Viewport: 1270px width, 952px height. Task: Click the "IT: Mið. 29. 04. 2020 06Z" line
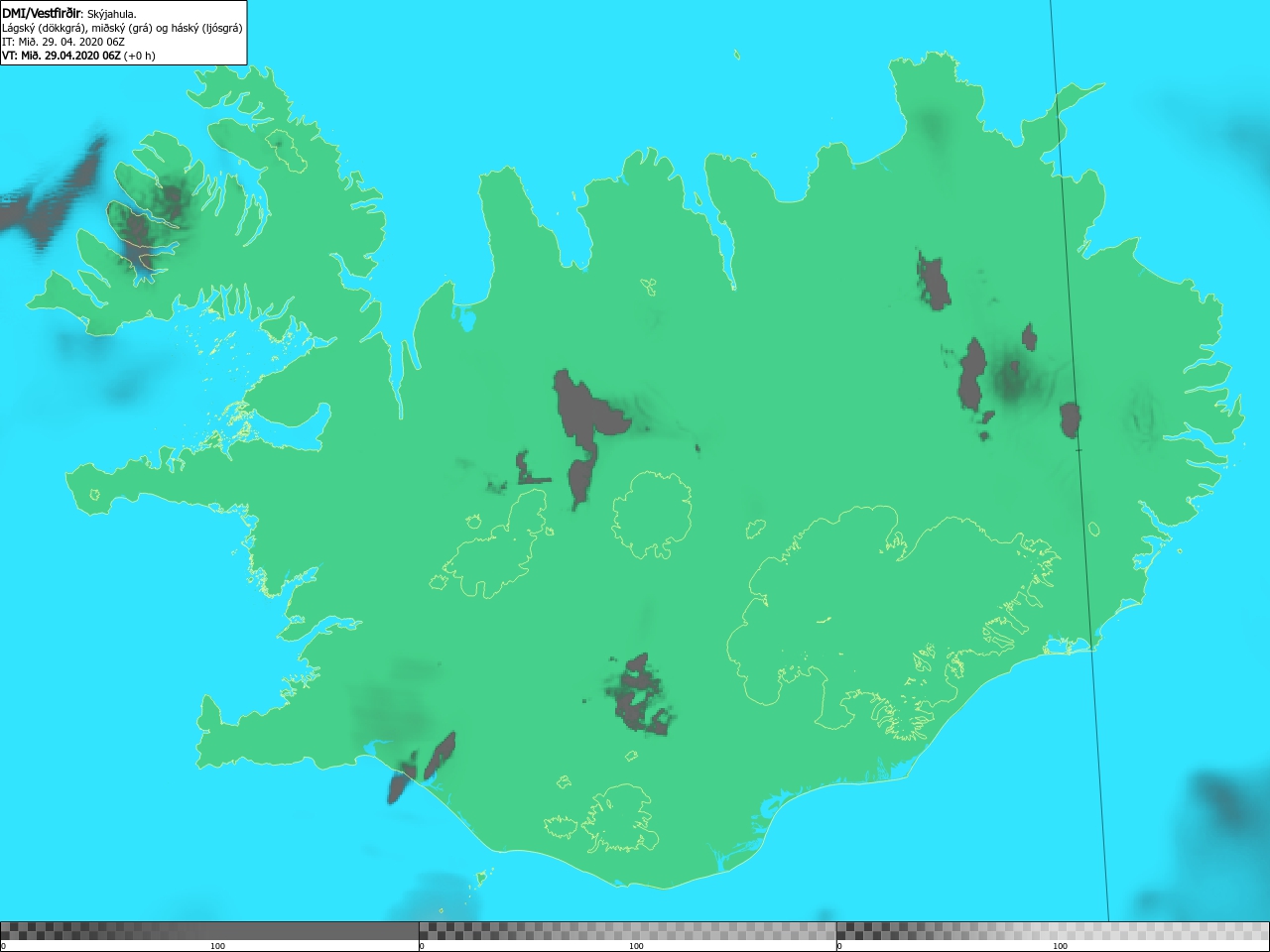(63, 42)
